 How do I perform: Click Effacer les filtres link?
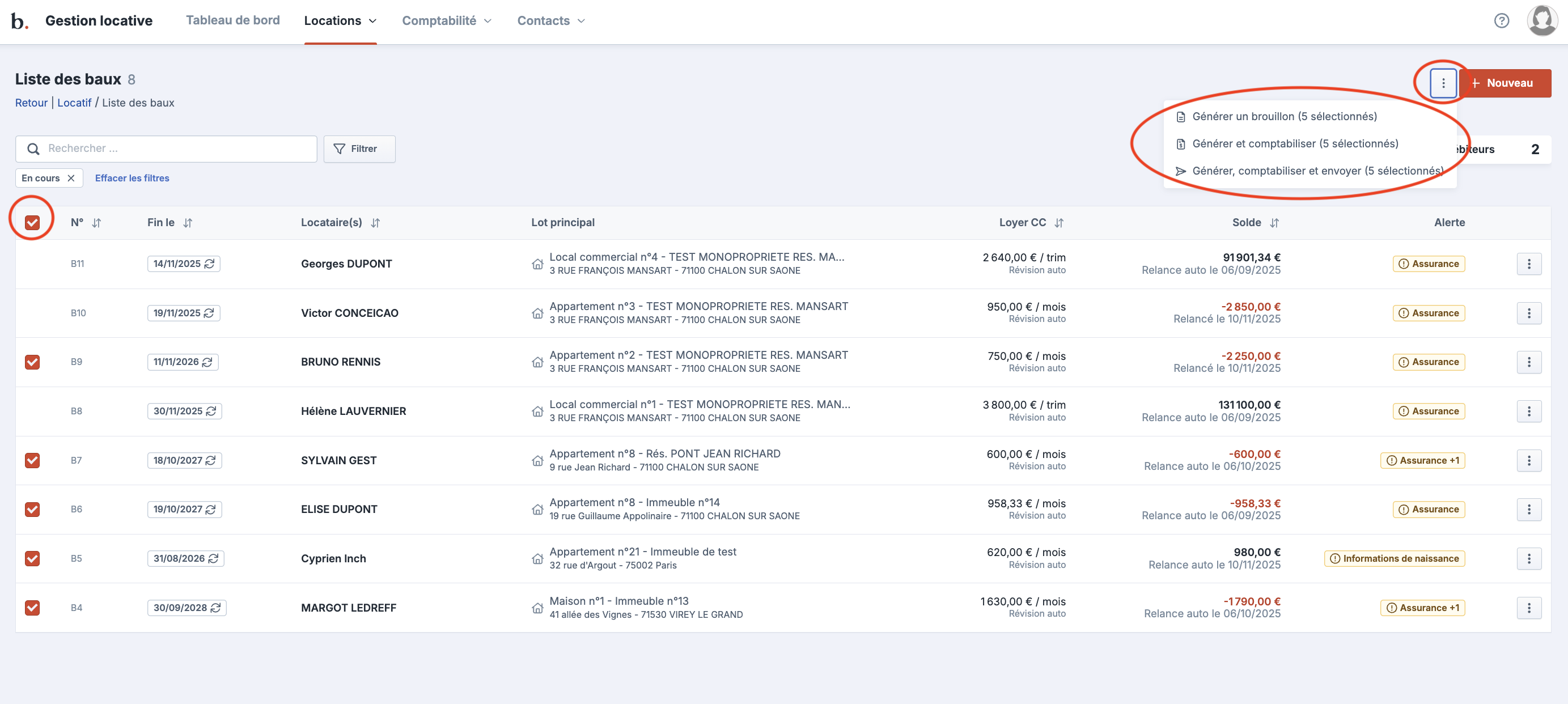(x=132, y=179)
